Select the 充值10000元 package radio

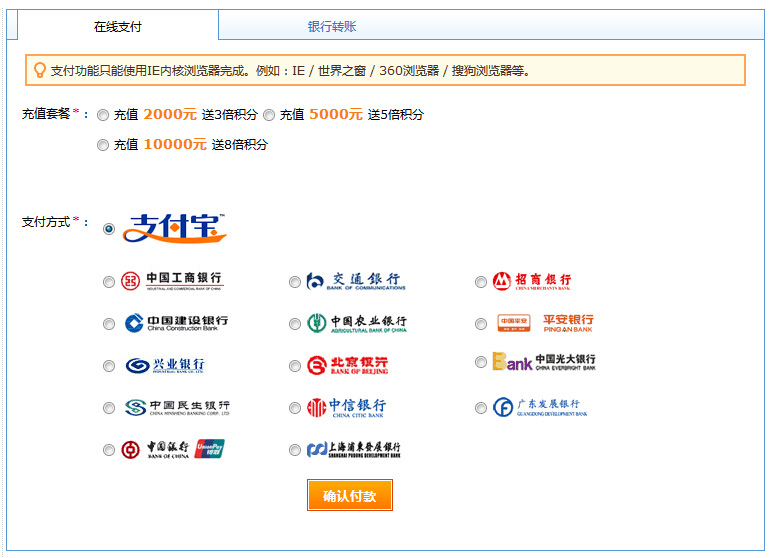103,145
